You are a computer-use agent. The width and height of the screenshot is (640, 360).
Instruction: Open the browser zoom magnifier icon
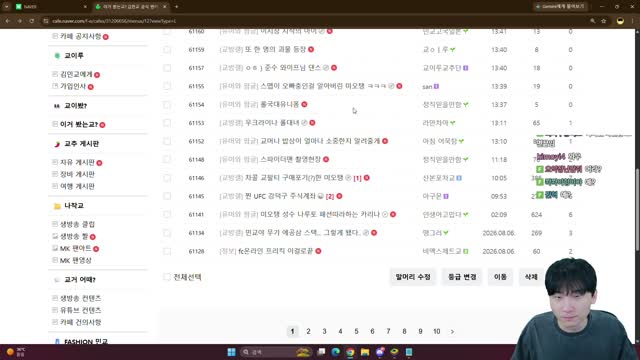click(x=593, y=21)
